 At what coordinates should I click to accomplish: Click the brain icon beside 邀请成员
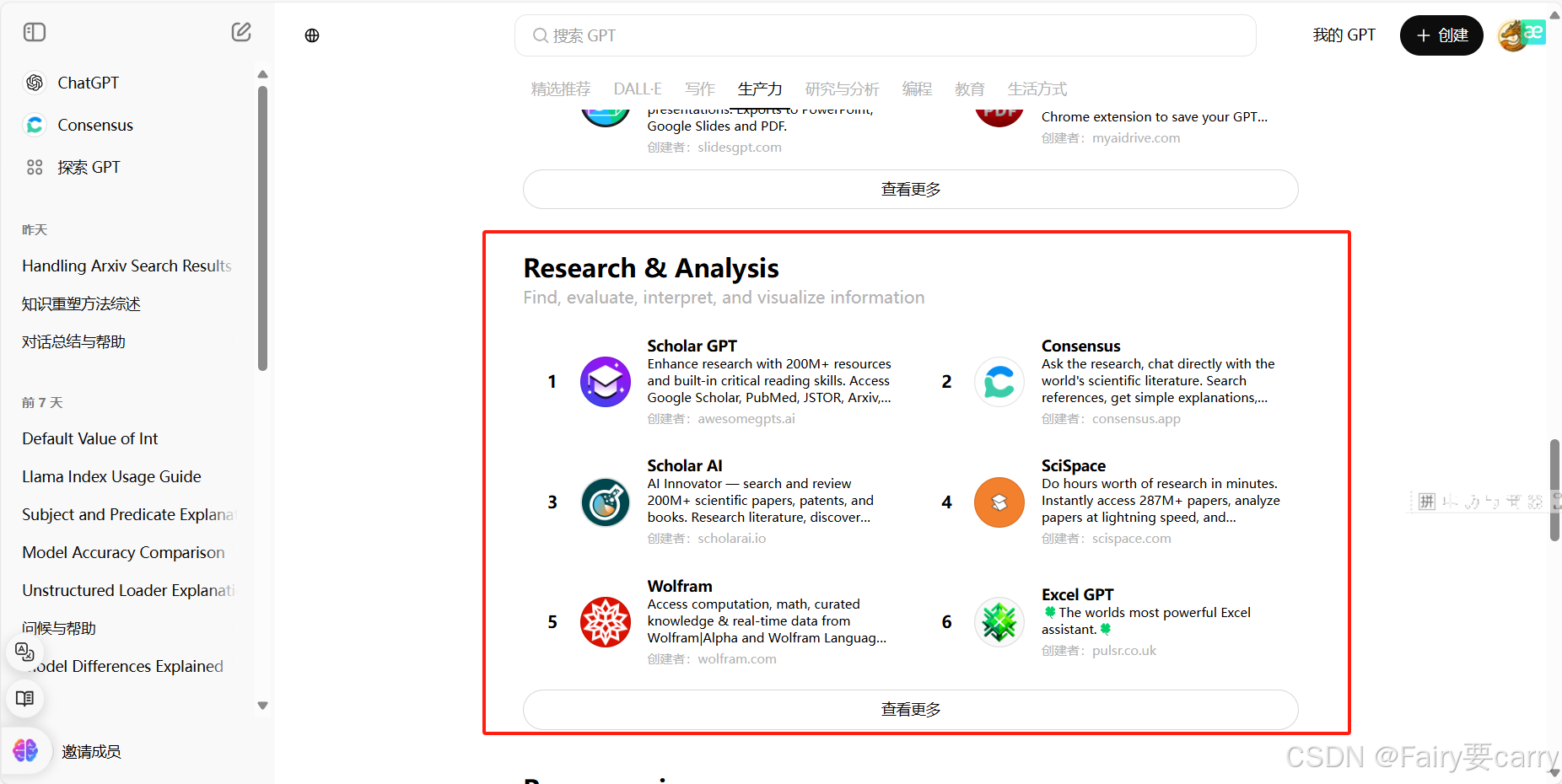25,750
